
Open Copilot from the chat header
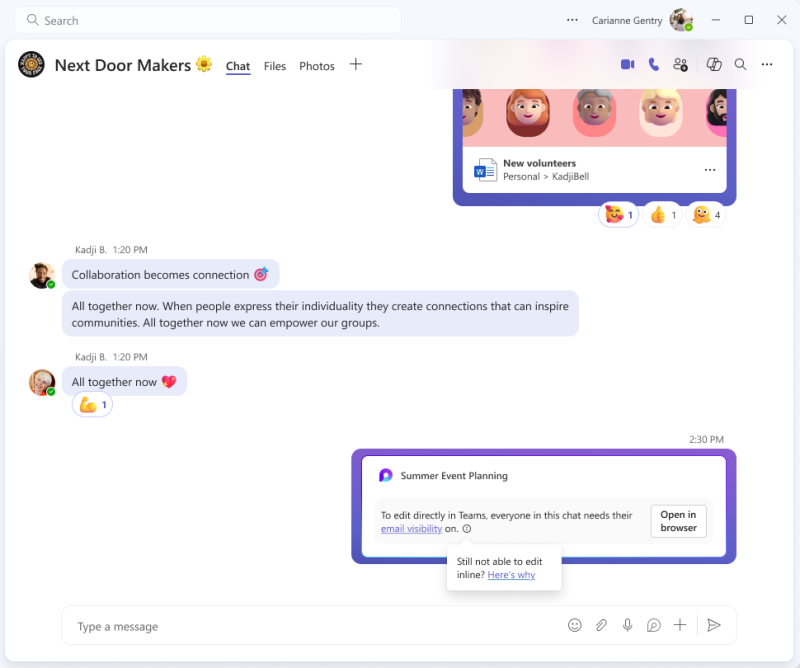point(714,64)
